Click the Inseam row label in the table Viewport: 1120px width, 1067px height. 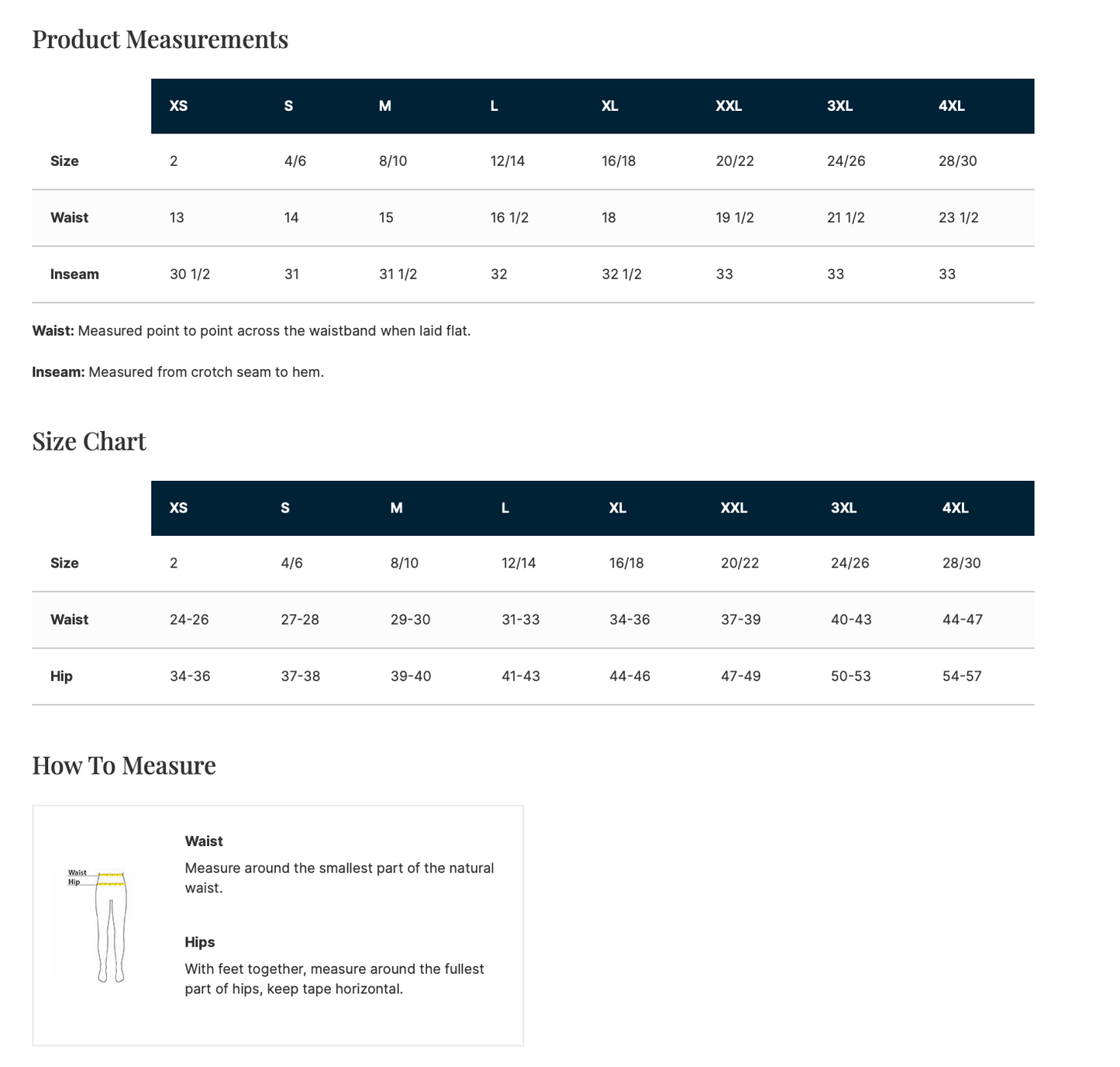[74, 275]
